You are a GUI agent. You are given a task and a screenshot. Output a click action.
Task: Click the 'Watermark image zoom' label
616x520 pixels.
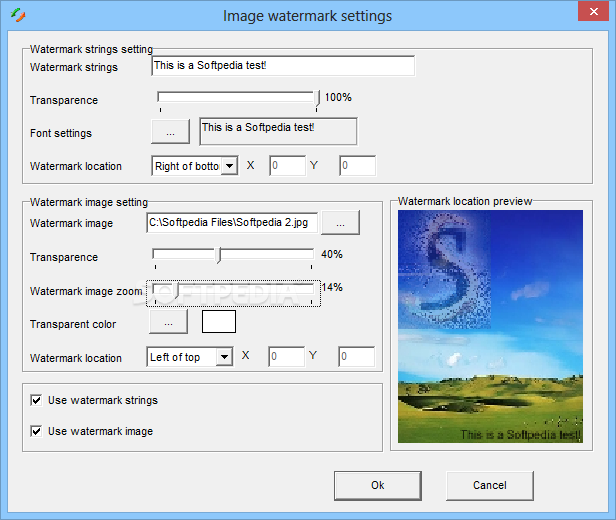(x=86, y=291)
